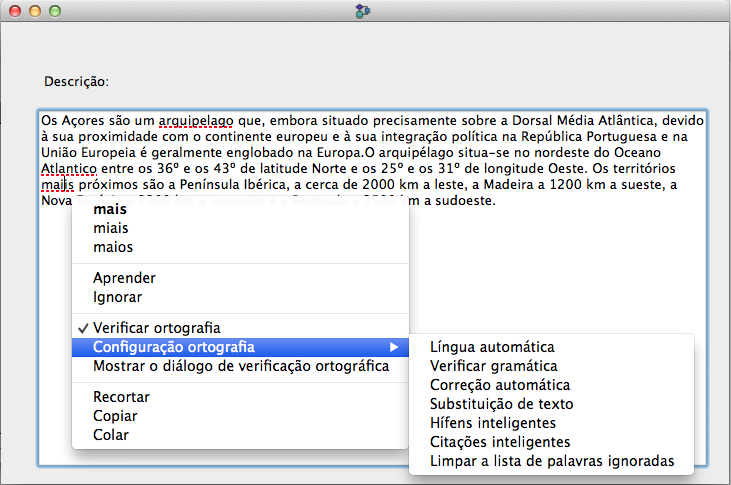This screenshot has width=731, height=485.
Task: Expand the Configuração ortografia submenu arrow
Action: click(394, 347)
